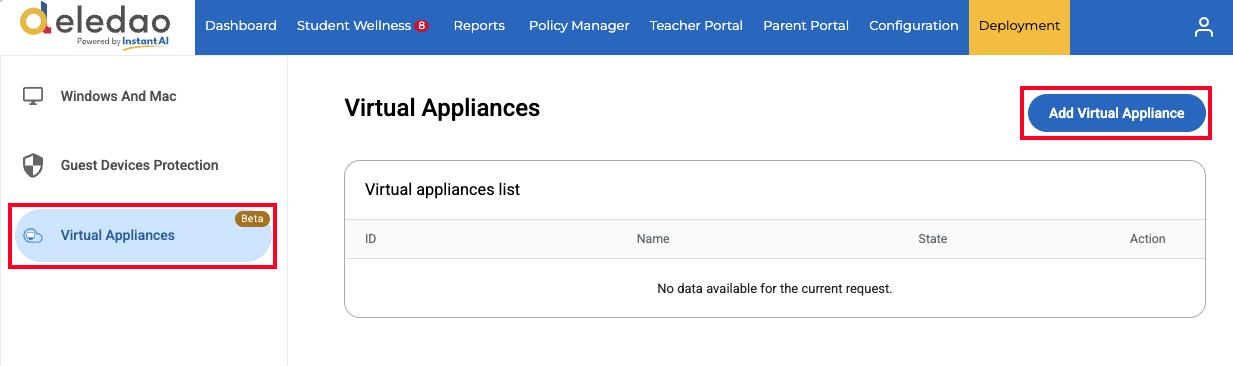Open the Dashboard tab
The width and height of the screenshot is (1233, 366).
[241, 26]
